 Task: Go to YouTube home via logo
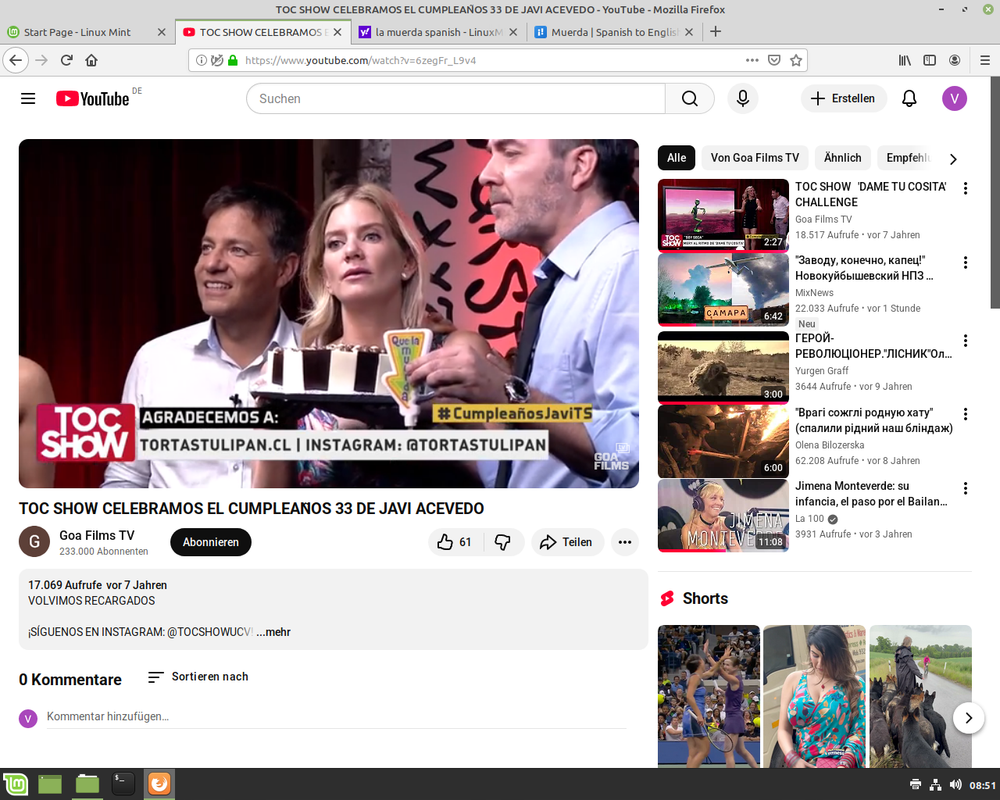[x=92, y=98]
